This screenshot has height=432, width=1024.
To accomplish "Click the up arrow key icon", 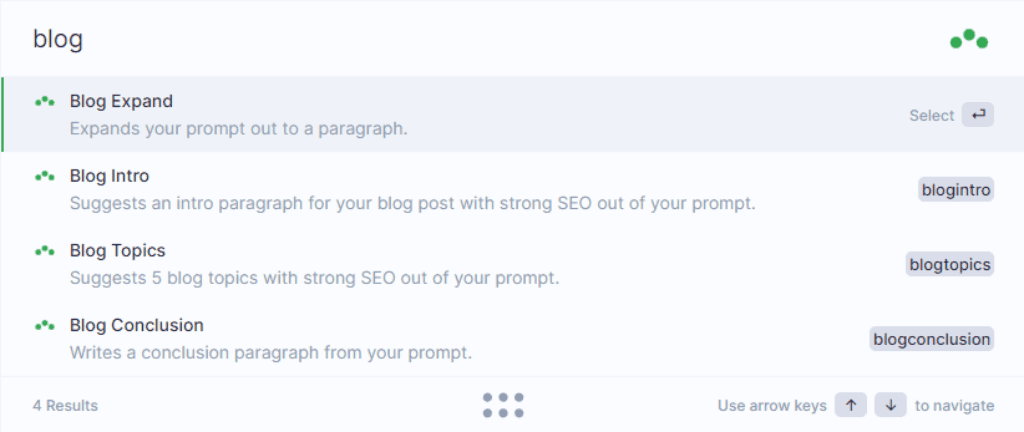I will point(851,405).
